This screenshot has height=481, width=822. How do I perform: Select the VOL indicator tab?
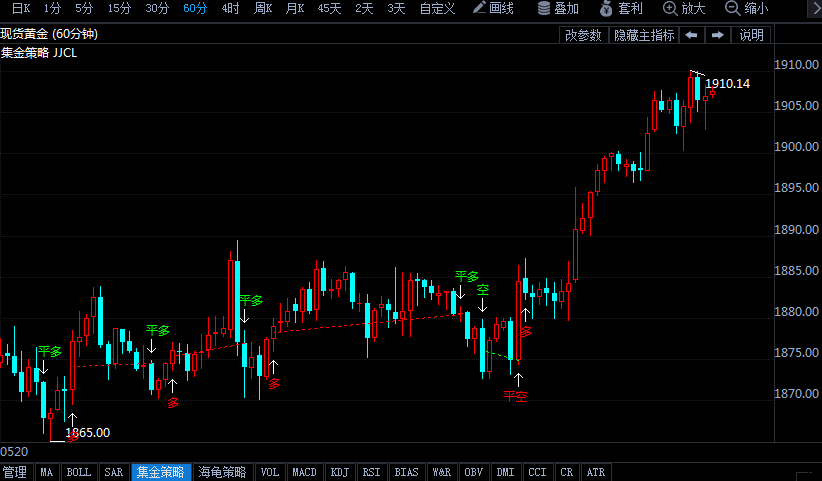(x=270, y=472)
